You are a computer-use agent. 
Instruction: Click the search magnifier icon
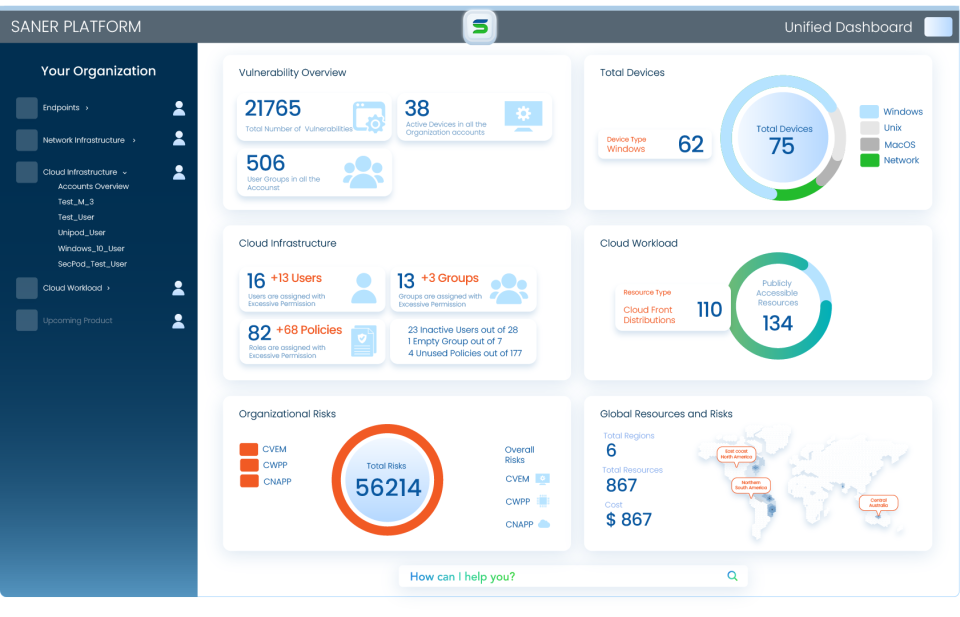(x=732, y=576)
